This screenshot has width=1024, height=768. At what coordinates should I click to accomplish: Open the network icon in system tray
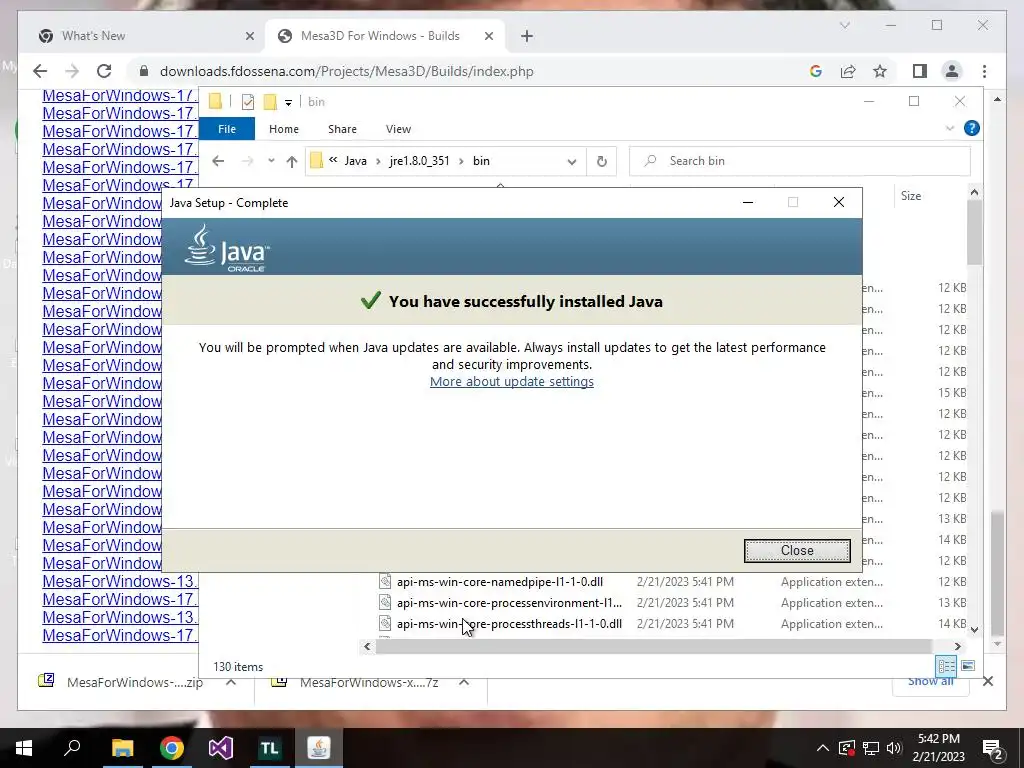tap(871, 748)
